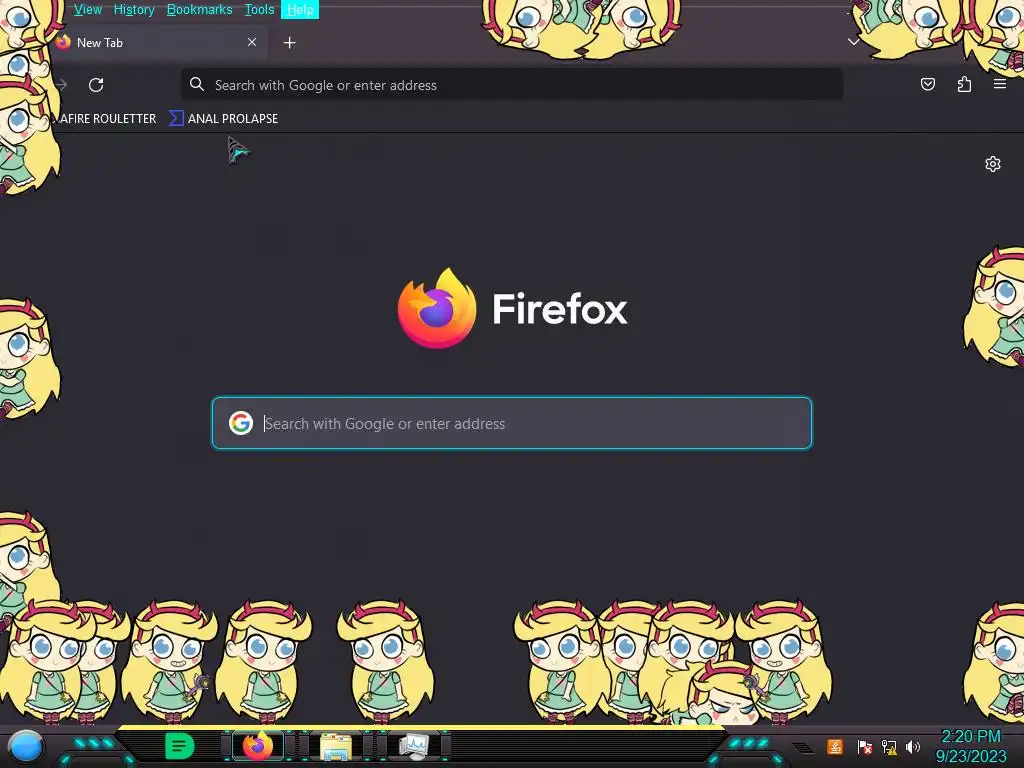Open the Extensions puzzle icon
1024x768 pixels.
tap(964, 84)
